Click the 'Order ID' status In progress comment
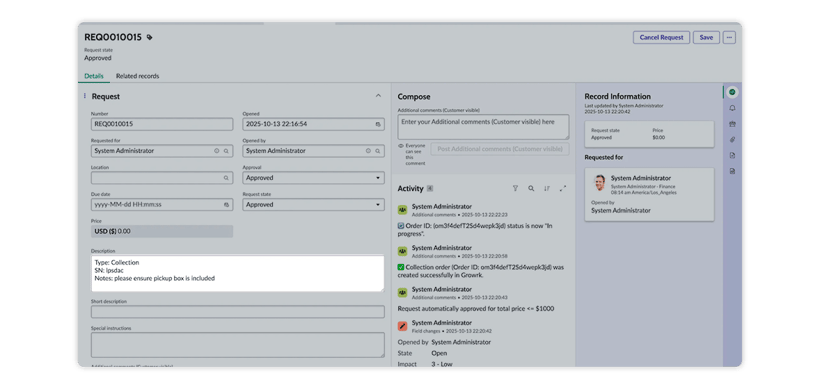Image resolution: width=820 pixels, height=389 pixels. 475,230
